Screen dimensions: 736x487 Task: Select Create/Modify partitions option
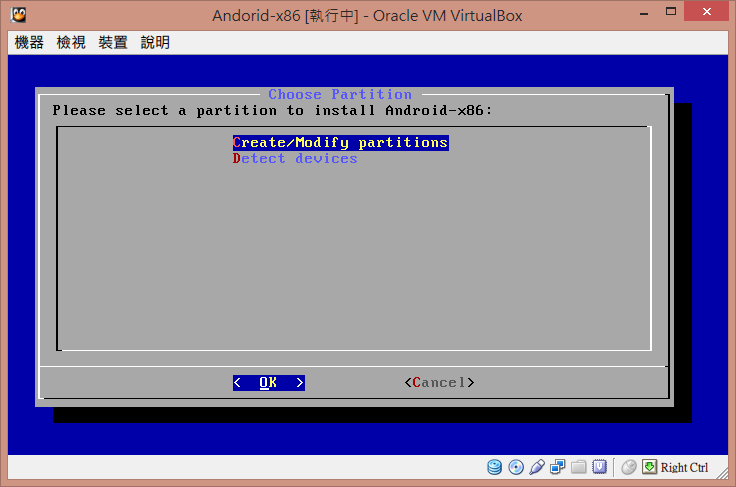340,143
